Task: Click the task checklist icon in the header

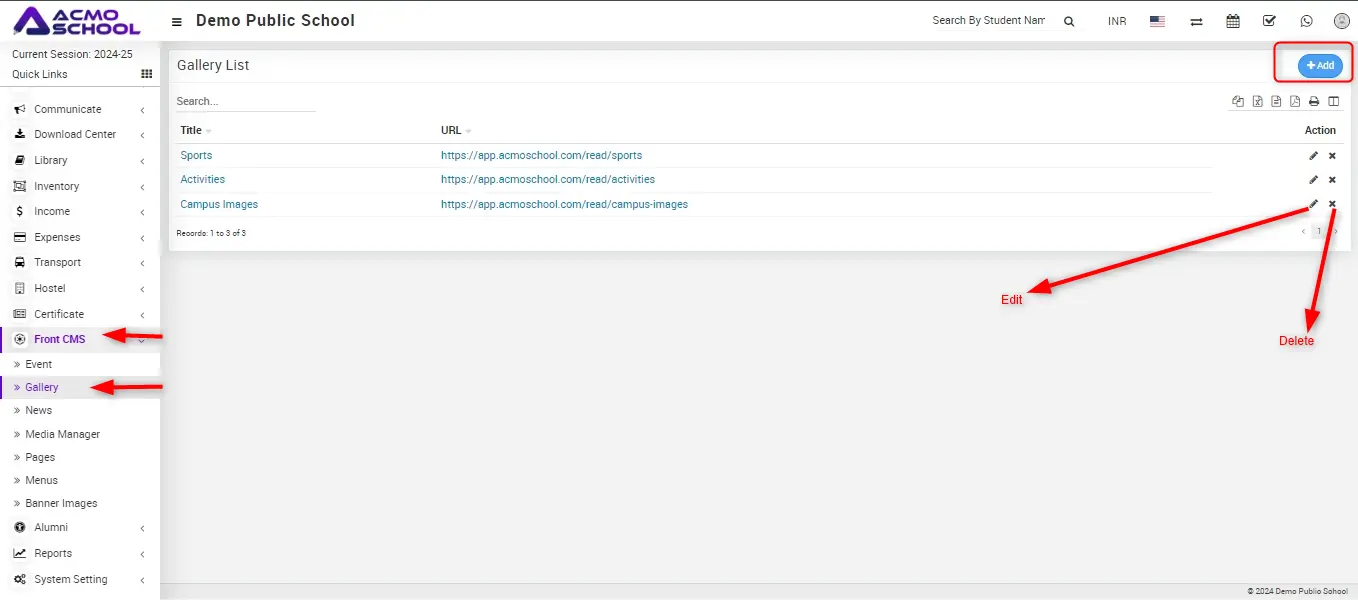Action: click(x=1269, y=21)
